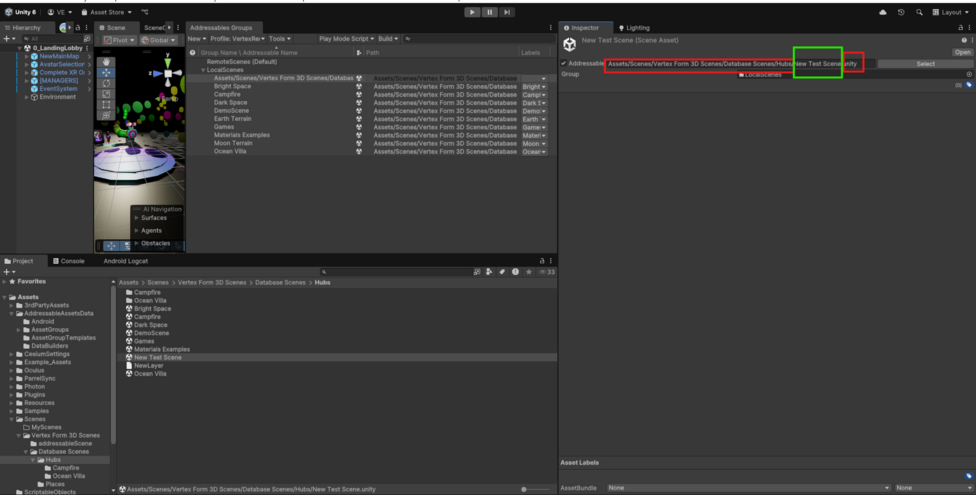976x495 pixels.
Task: Click the cloud services icon
Action: [x=883, y=12]
